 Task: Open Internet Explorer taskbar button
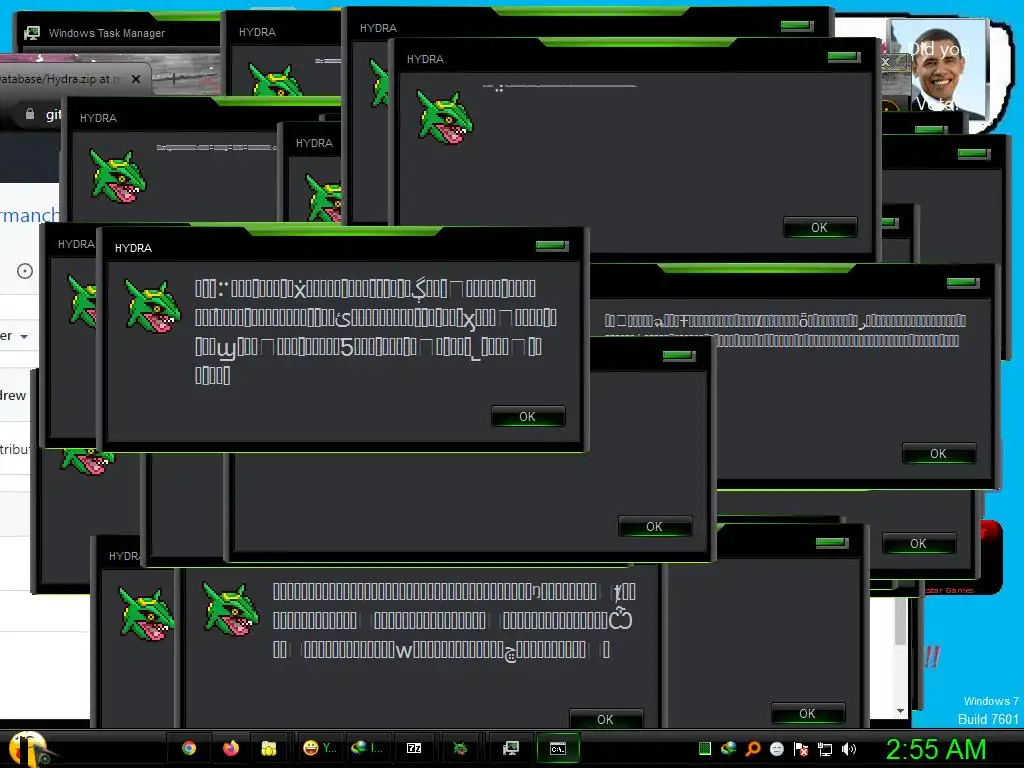point(366,748)
